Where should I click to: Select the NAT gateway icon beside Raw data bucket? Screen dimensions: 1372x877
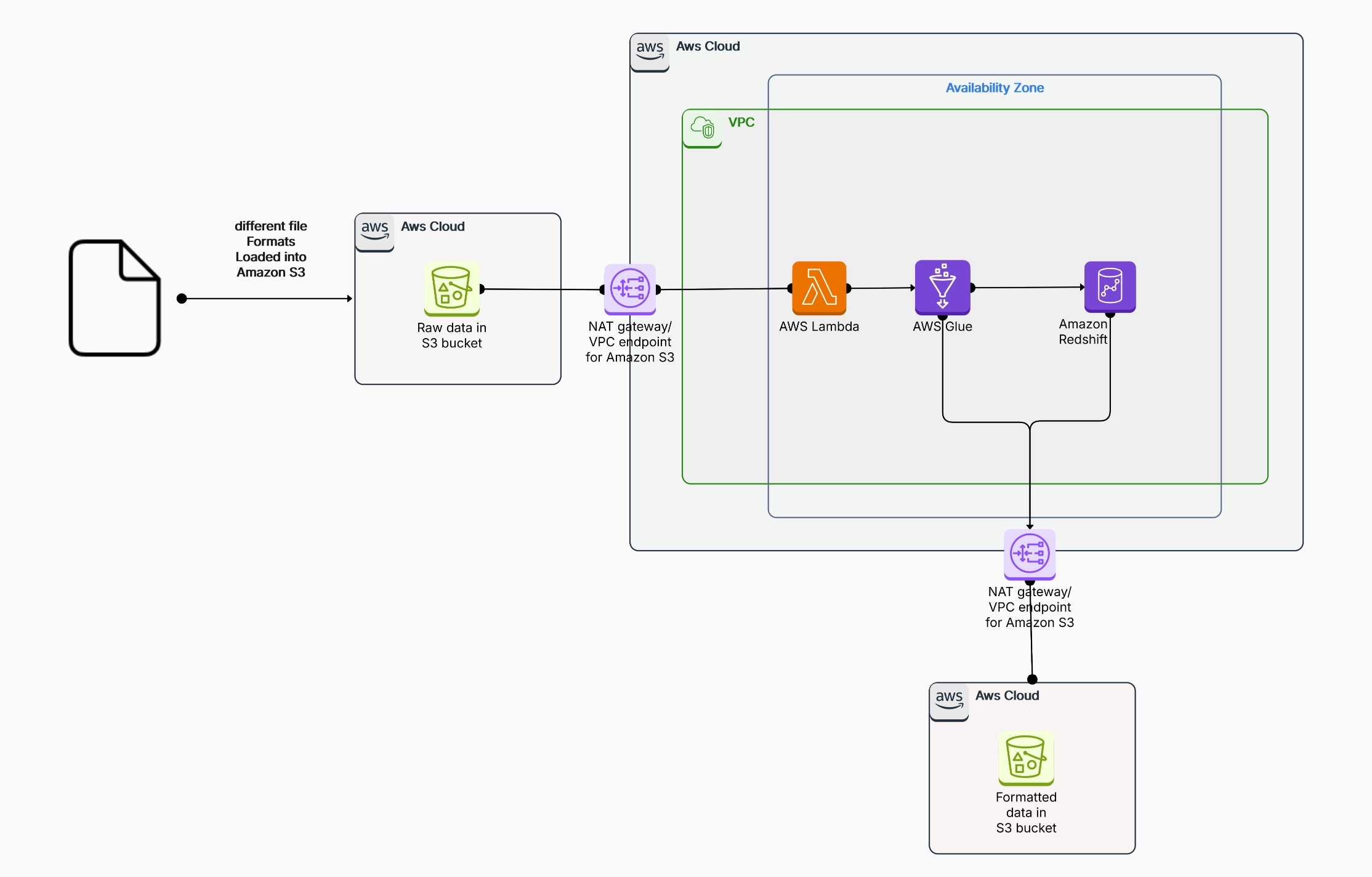tap(630, 289)
